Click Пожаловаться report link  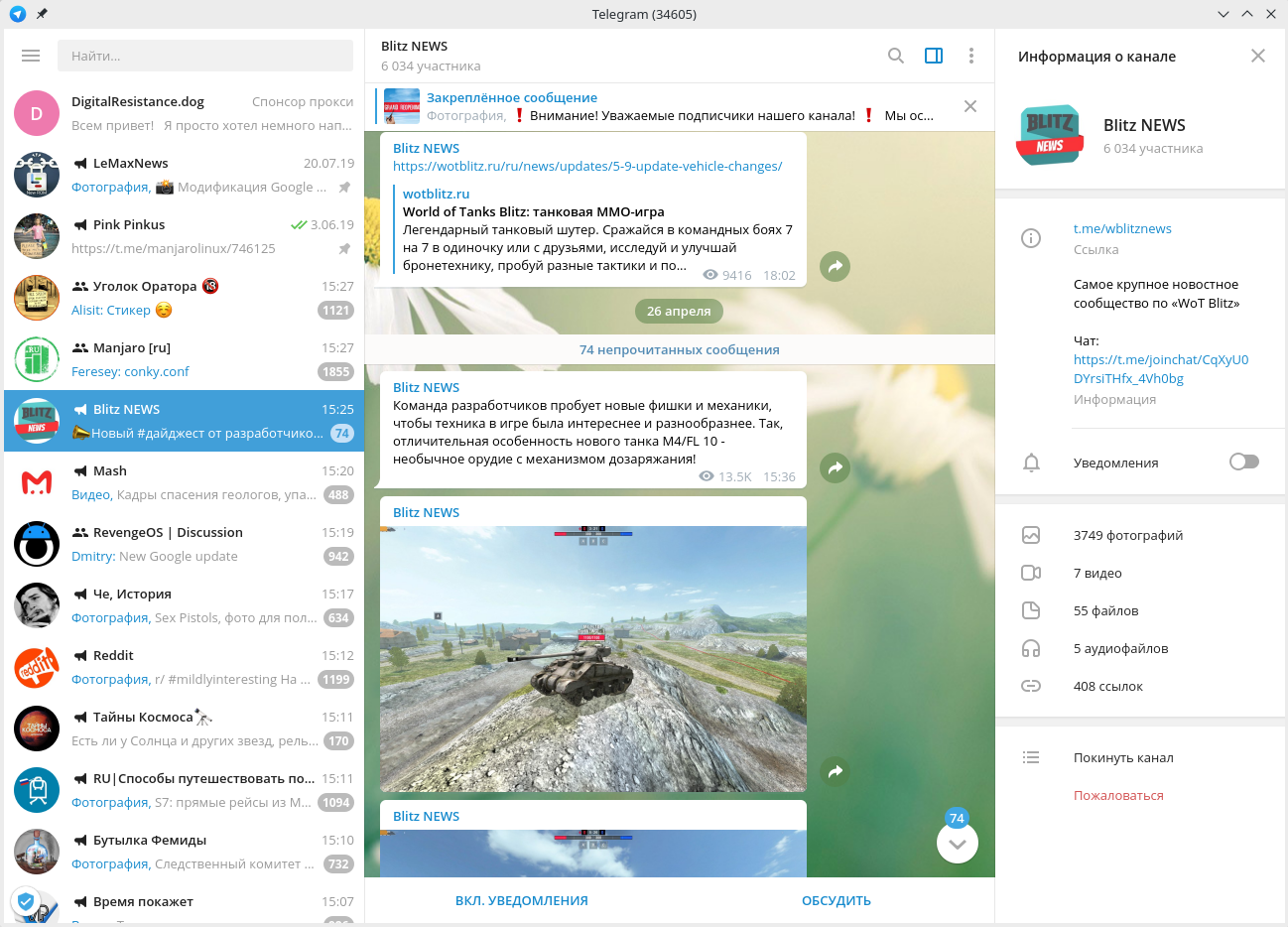coord(1118,795)
